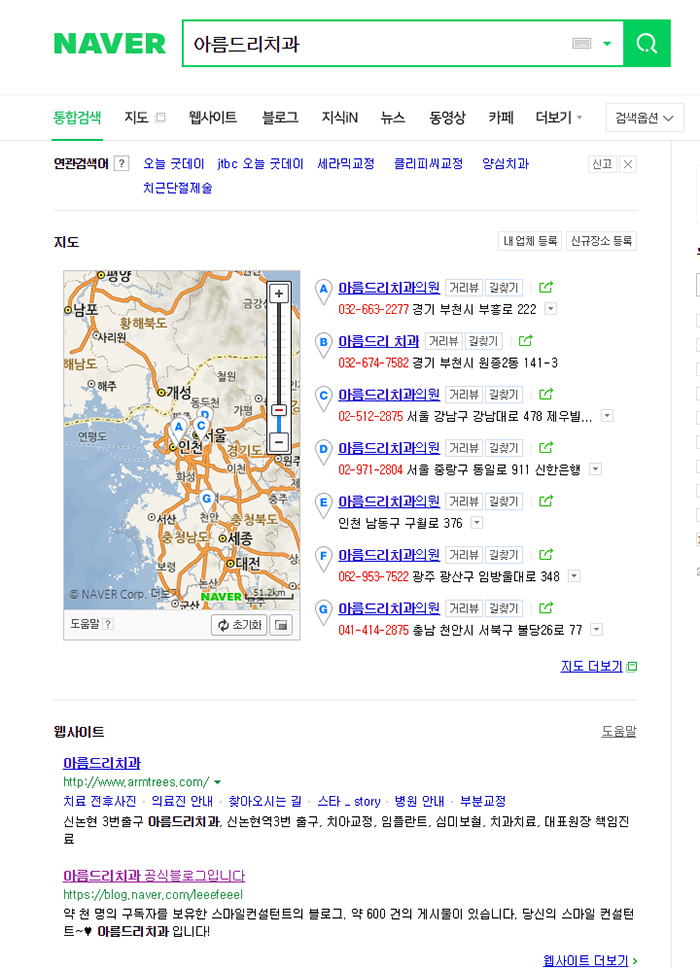Expand address details for result C
The image size is (700, 968).
607,415
